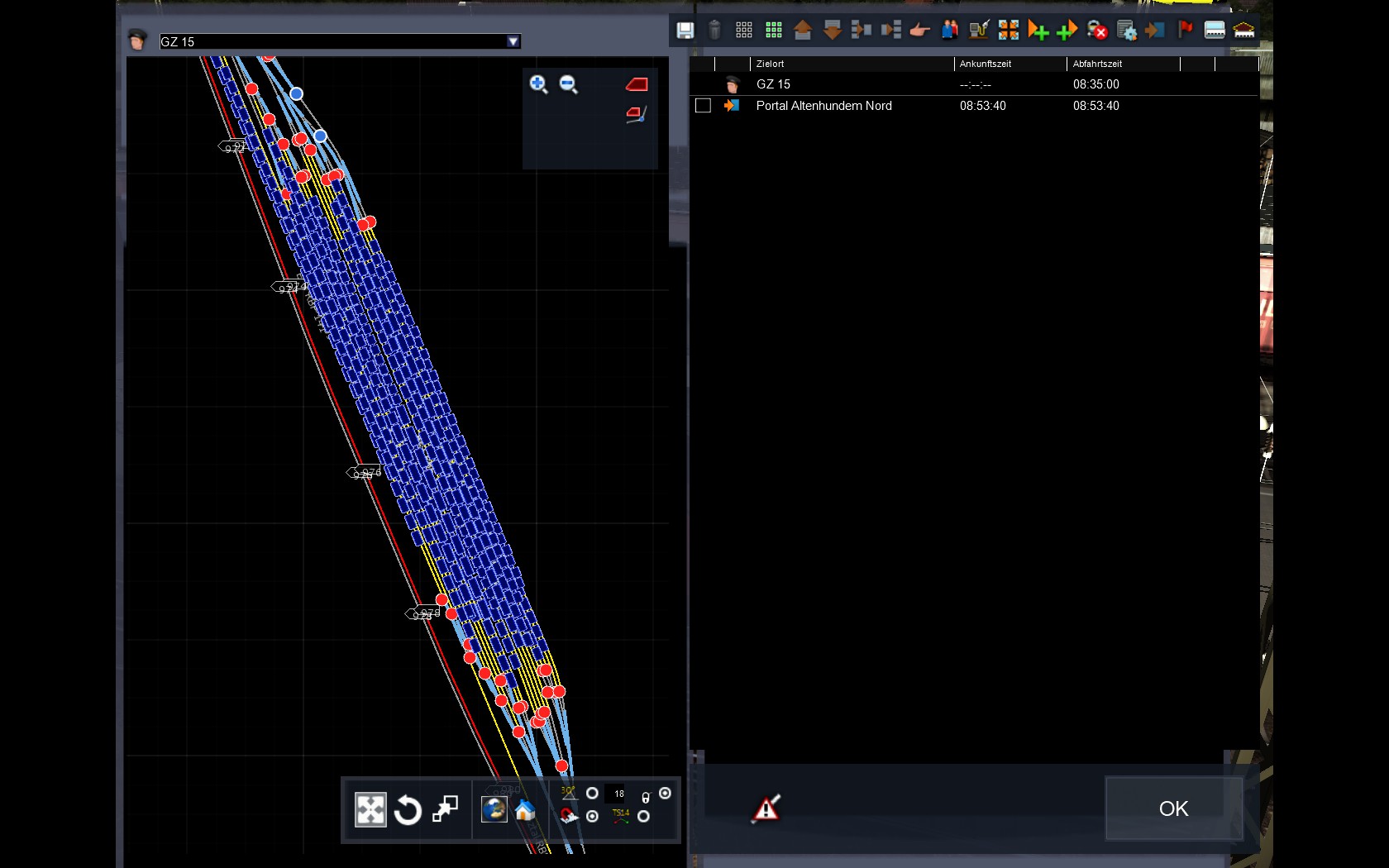
Task: Toggle the TS14 track option radio button
Action: pos(643,817)
